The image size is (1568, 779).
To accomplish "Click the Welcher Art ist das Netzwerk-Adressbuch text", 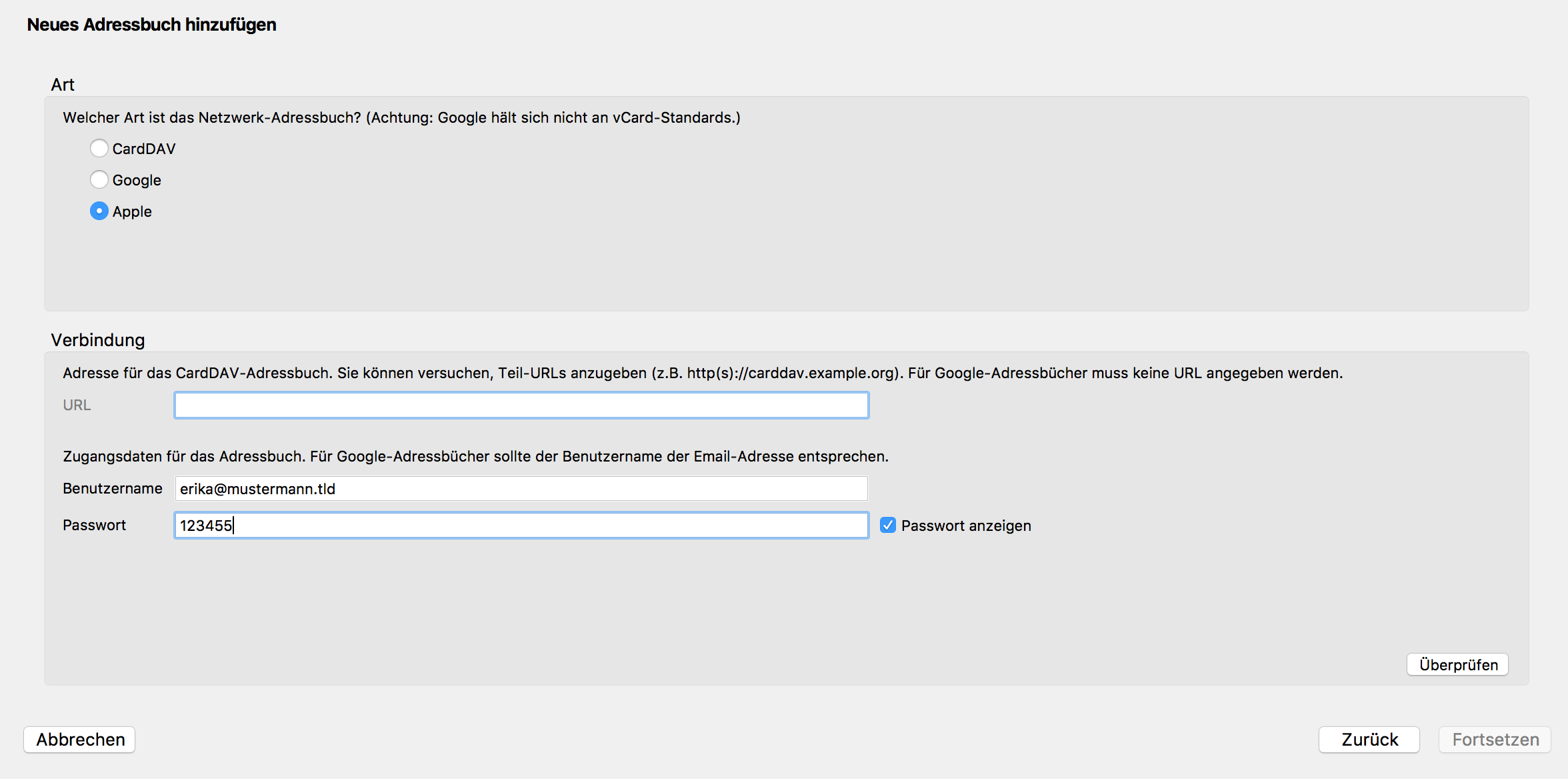I will coord(401,117).
